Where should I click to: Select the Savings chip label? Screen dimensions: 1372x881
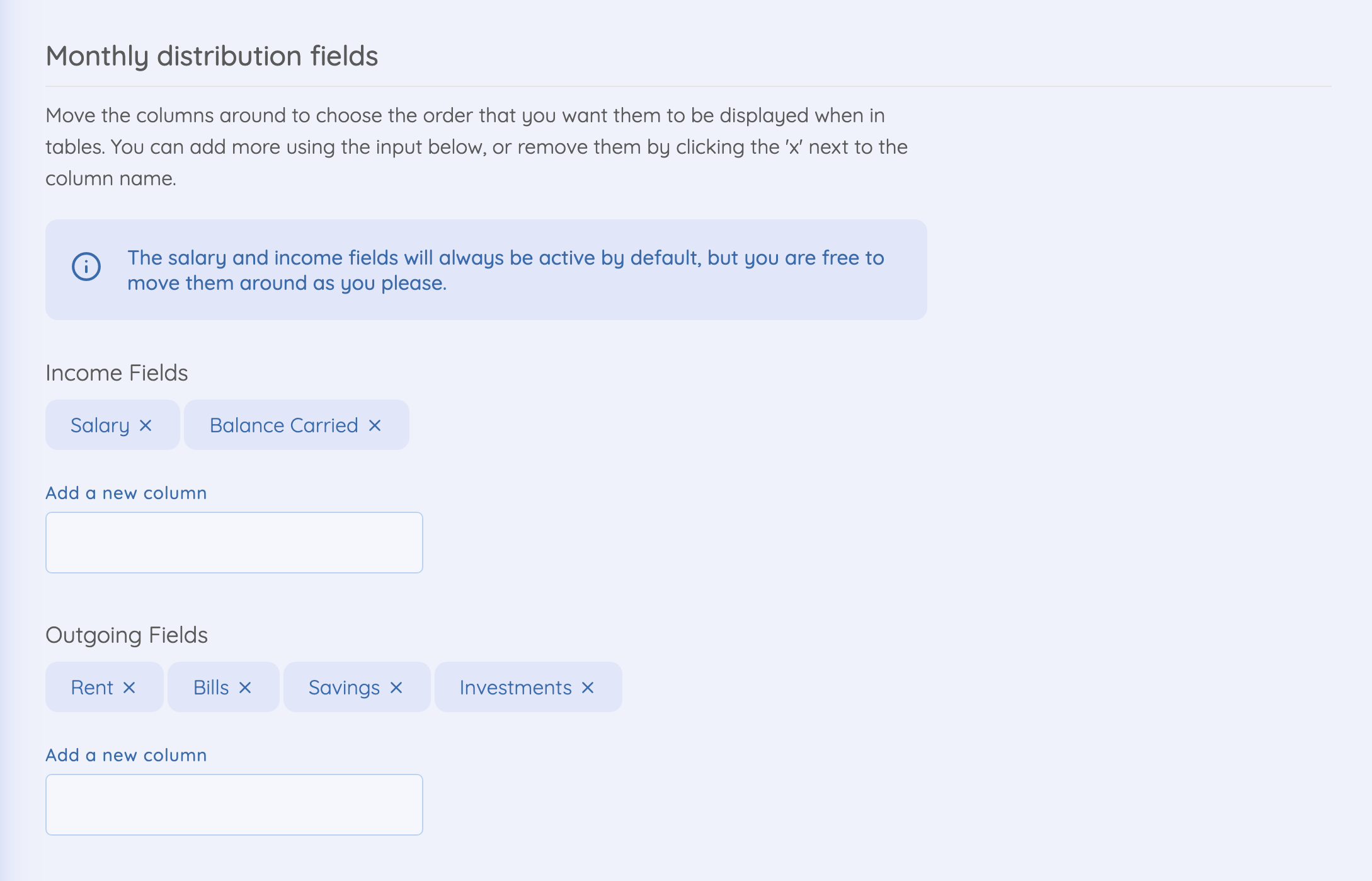point(345,688)
